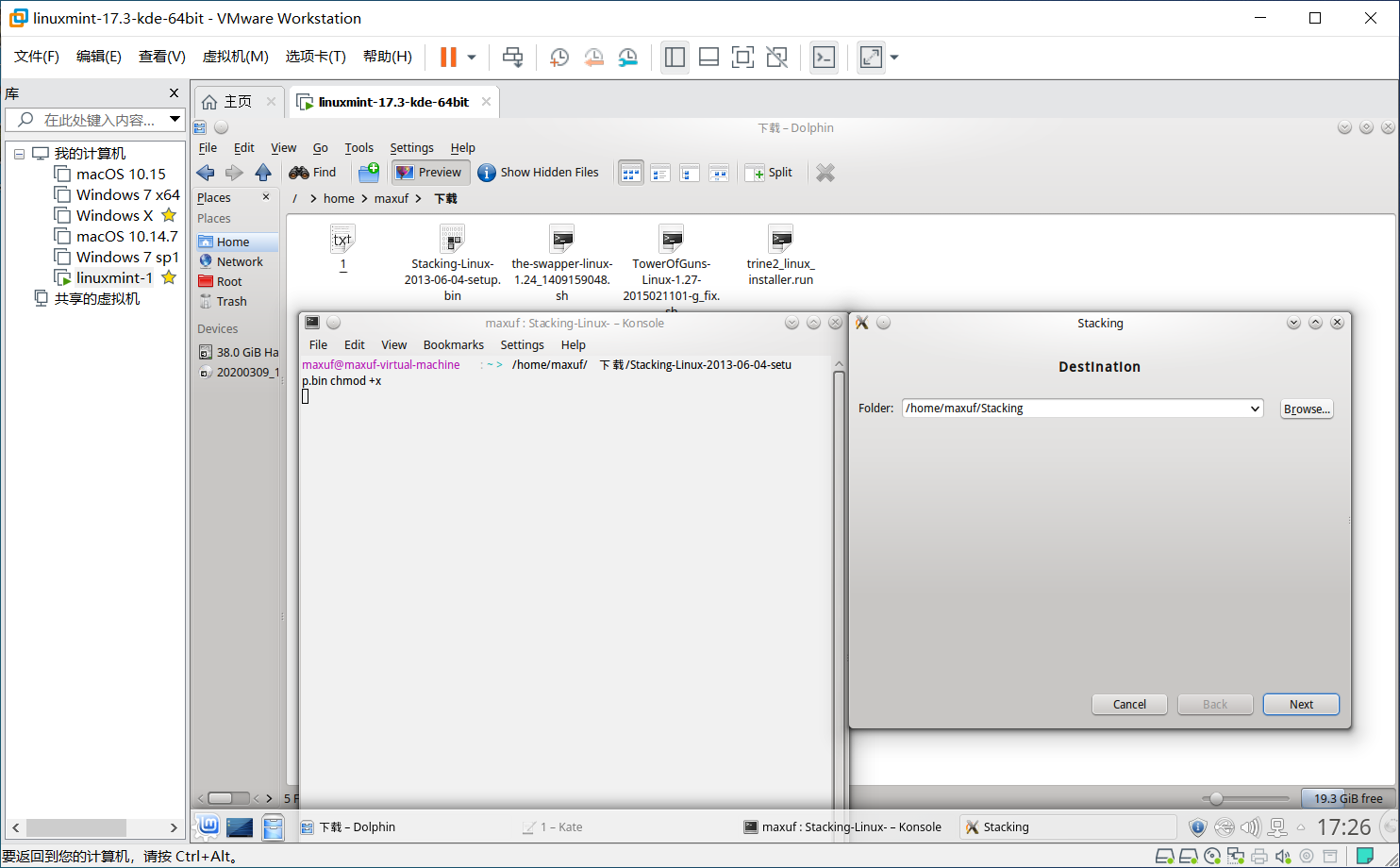Open the VMware 虚拟机(M) menu

[x=236, y=57]
